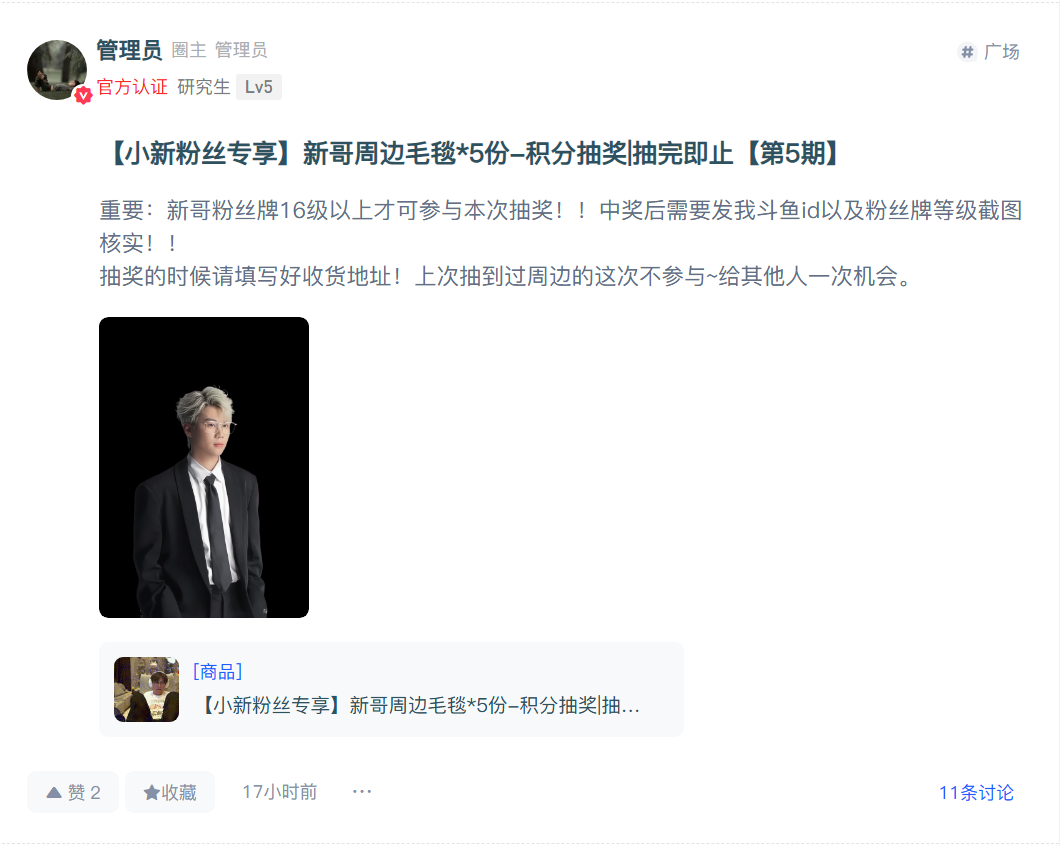Click the red verified badge on avatar
The image size is (1060, 846).
[x=83, y=95]
